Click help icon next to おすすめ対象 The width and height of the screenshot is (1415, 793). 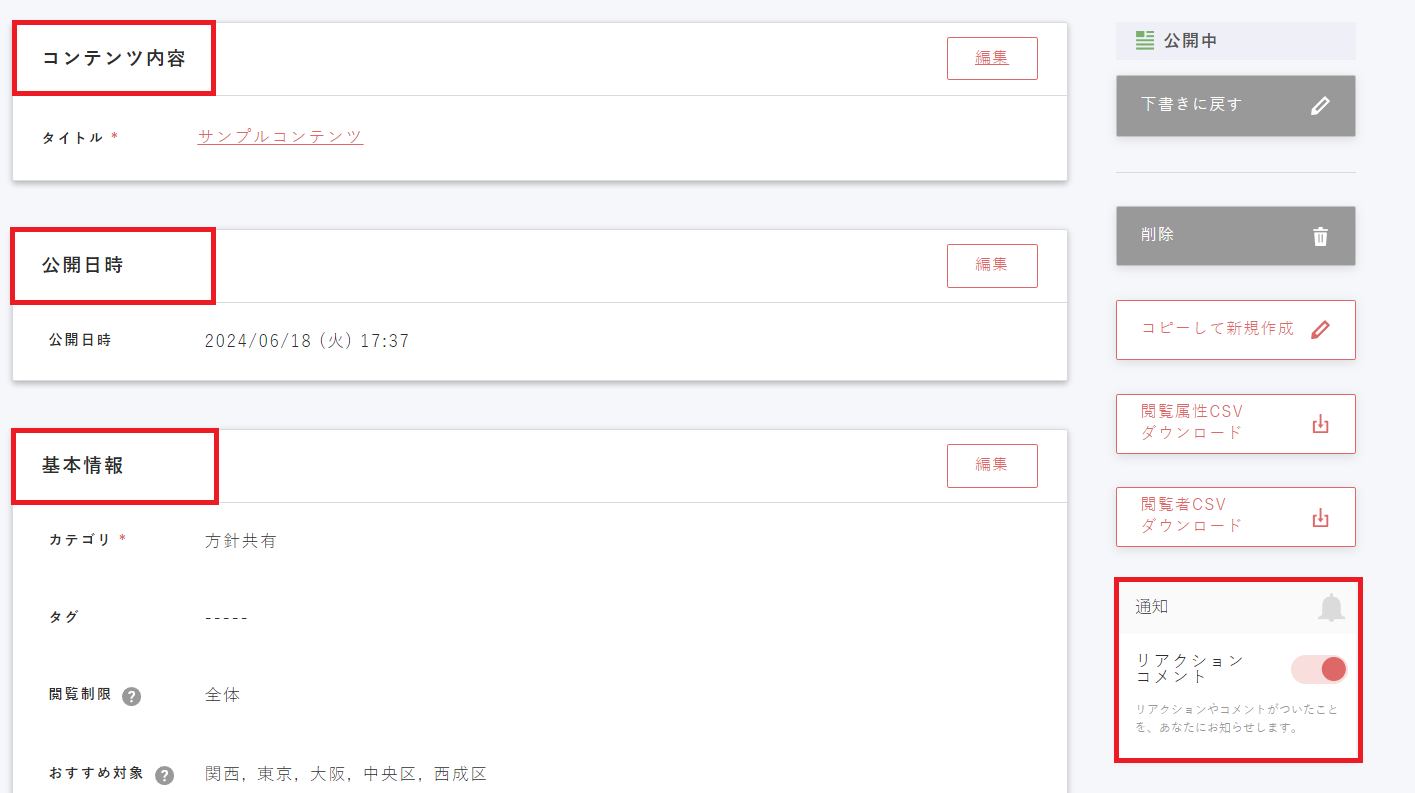pyautogui.click(x=165, y=775)
